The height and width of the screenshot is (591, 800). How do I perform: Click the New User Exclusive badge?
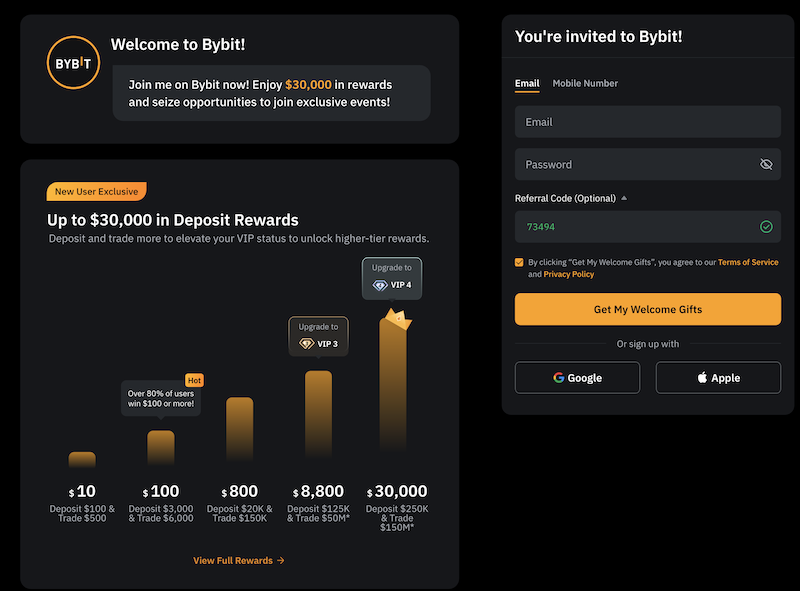click(96, 191)
